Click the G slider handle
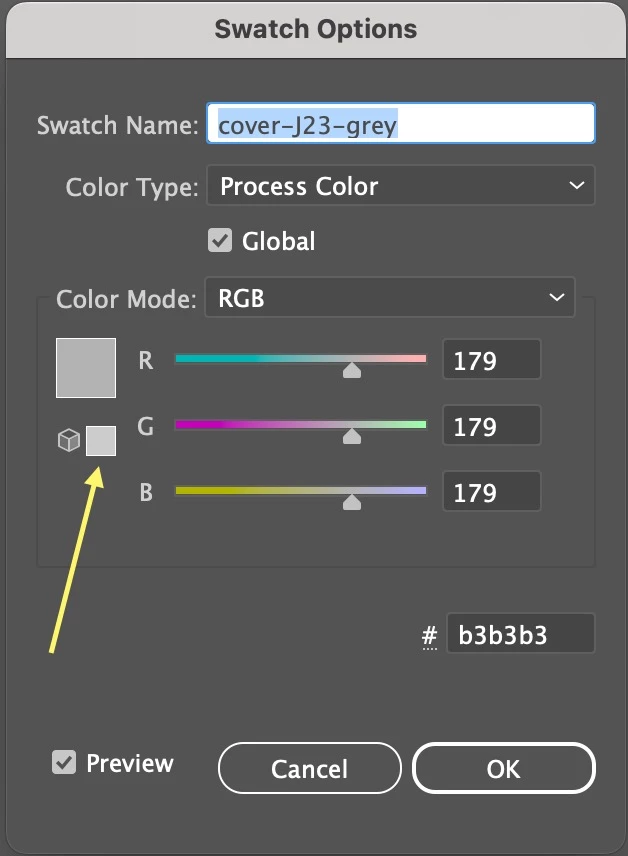This screenshot has width=628, height=856. click(351, 436)
